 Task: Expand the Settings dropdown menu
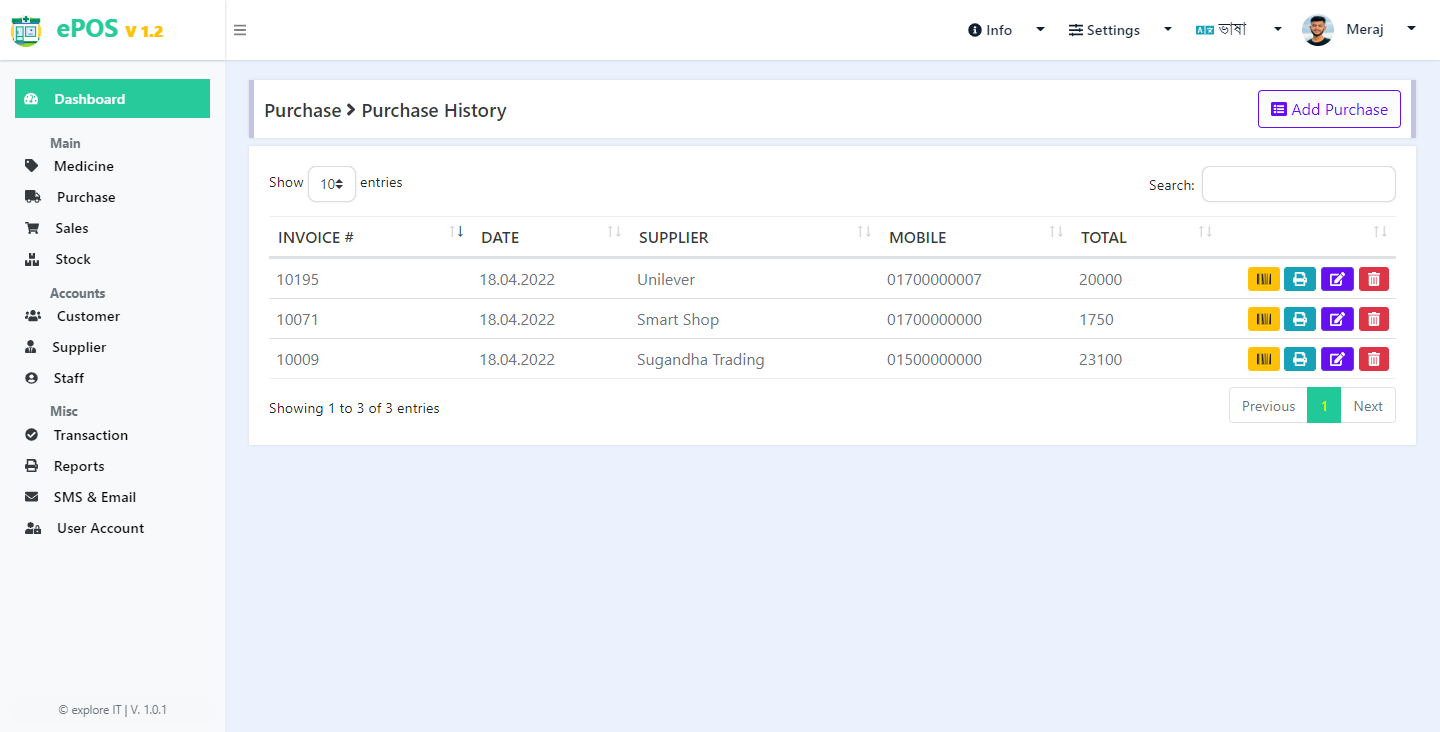click(x=1120, y=30)
